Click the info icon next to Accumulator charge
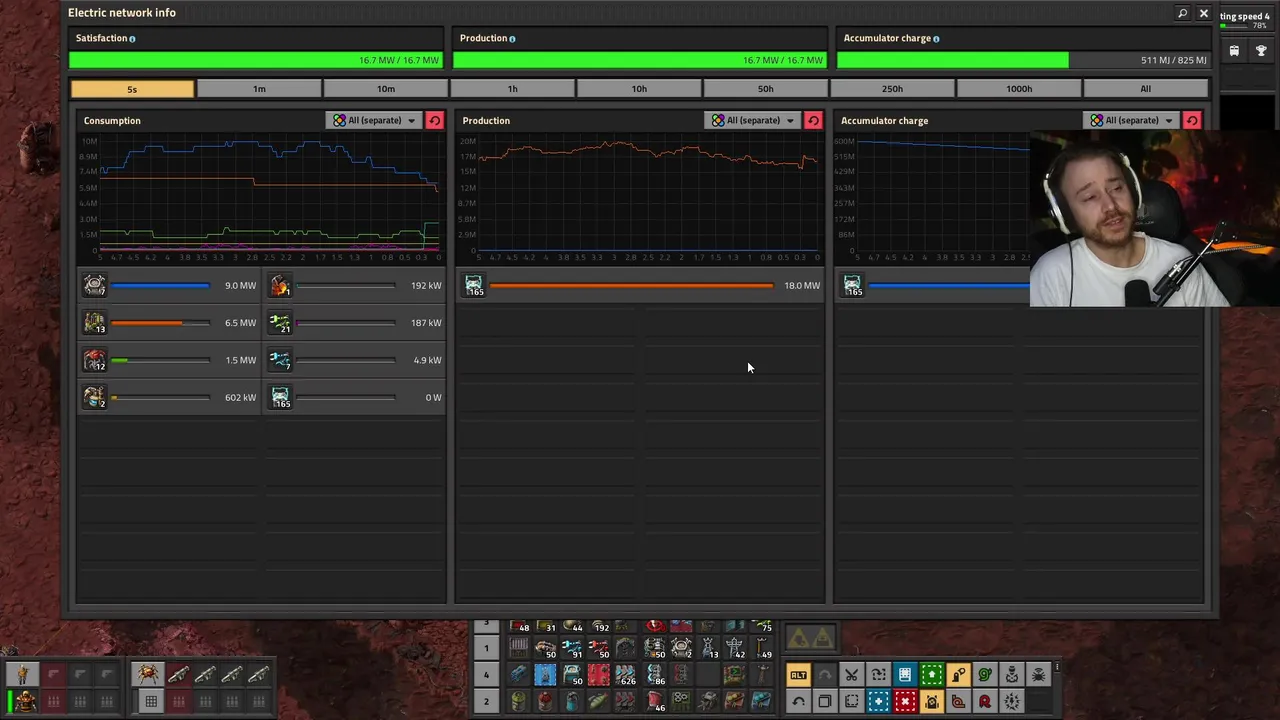Viewport: 1280px width, 720px height. [x=936, y=39]
